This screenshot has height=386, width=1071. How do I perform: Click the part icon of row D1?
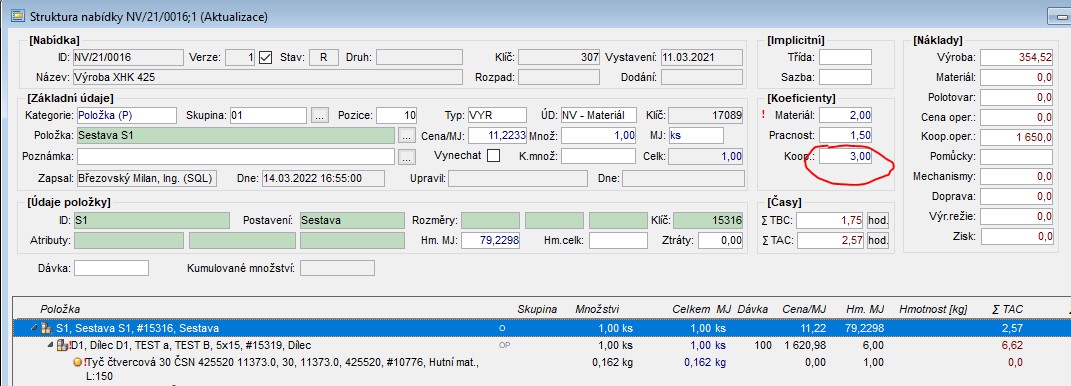(x=62, y=345)
